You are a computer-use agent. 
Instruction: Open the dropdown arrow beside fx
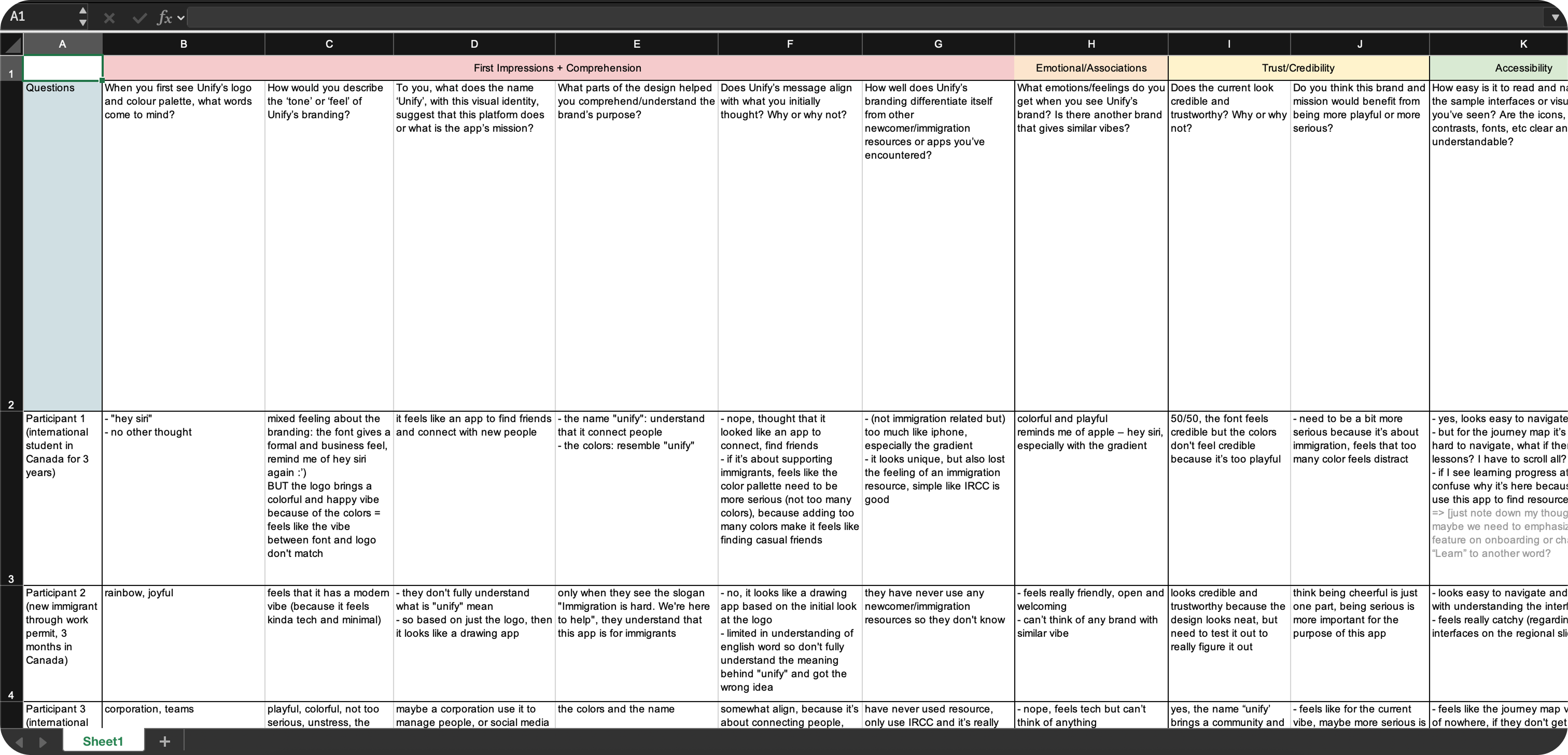[x=181, y=18]
